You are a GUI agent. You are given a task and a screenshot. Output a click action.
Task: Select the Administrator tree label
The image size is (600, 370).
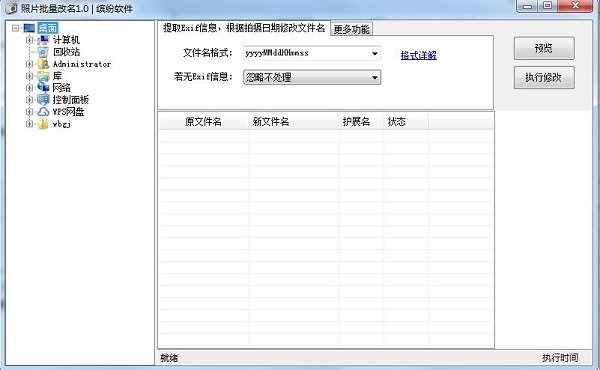pyautogui.click(x=82, y=64)
